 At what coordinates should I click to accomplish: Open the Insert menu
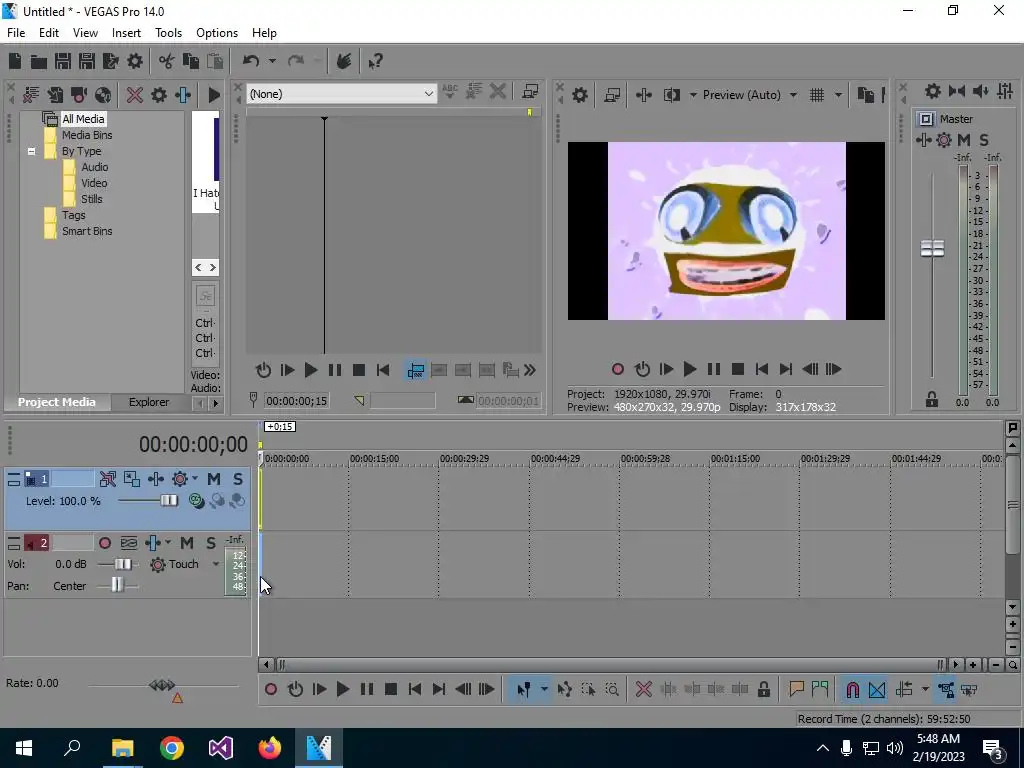coord(126,33)
